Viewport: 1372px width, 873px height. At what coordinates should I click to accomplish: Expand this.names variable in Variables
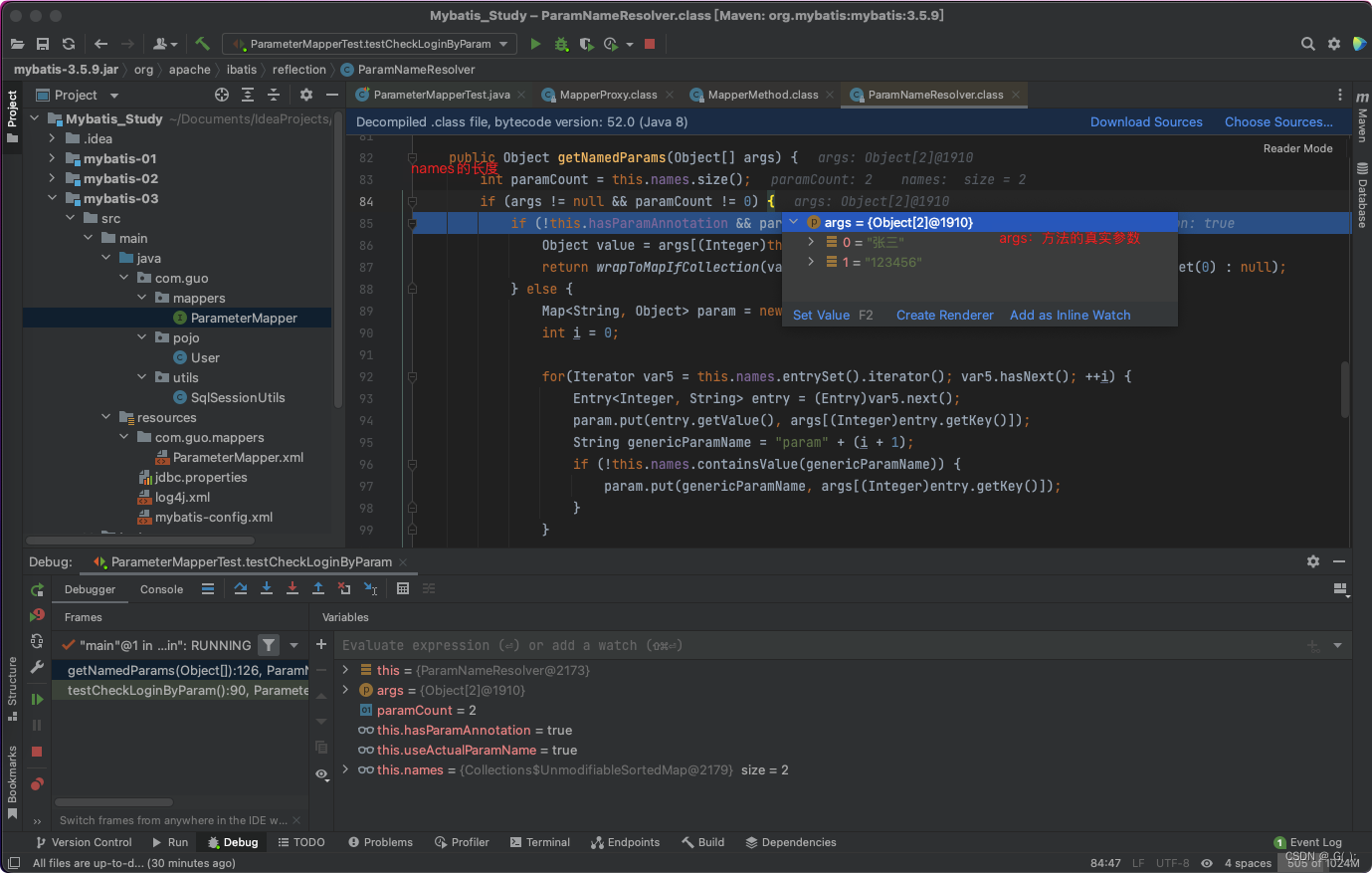[345, 769]
